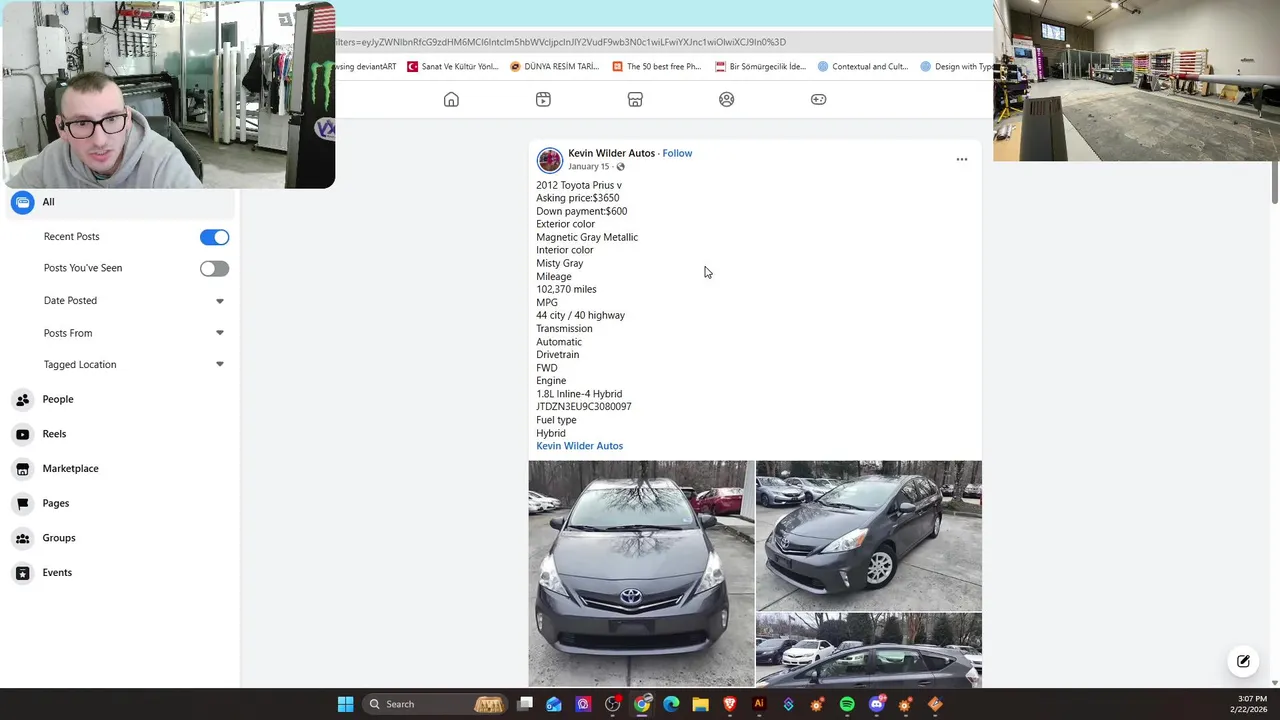Open the Sanat Ve Kültür bookmark

click(x=452, y=66)
